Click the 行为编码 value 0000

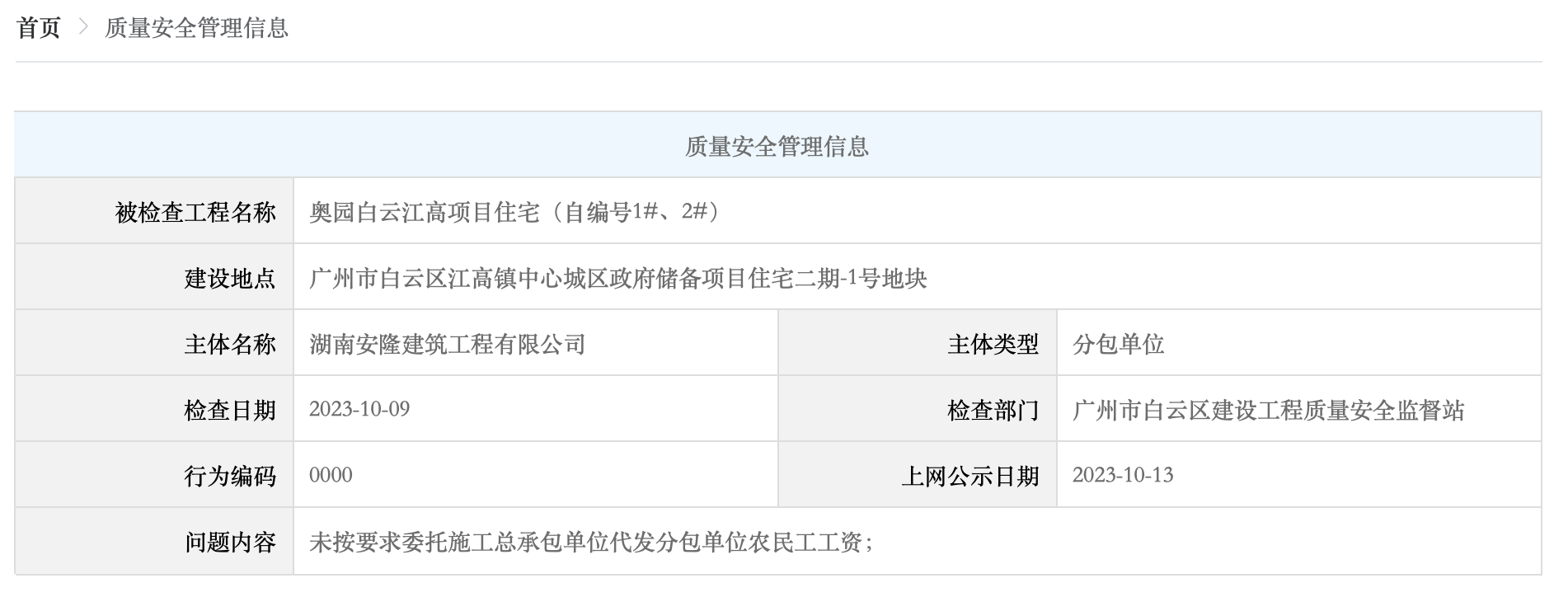328,474
